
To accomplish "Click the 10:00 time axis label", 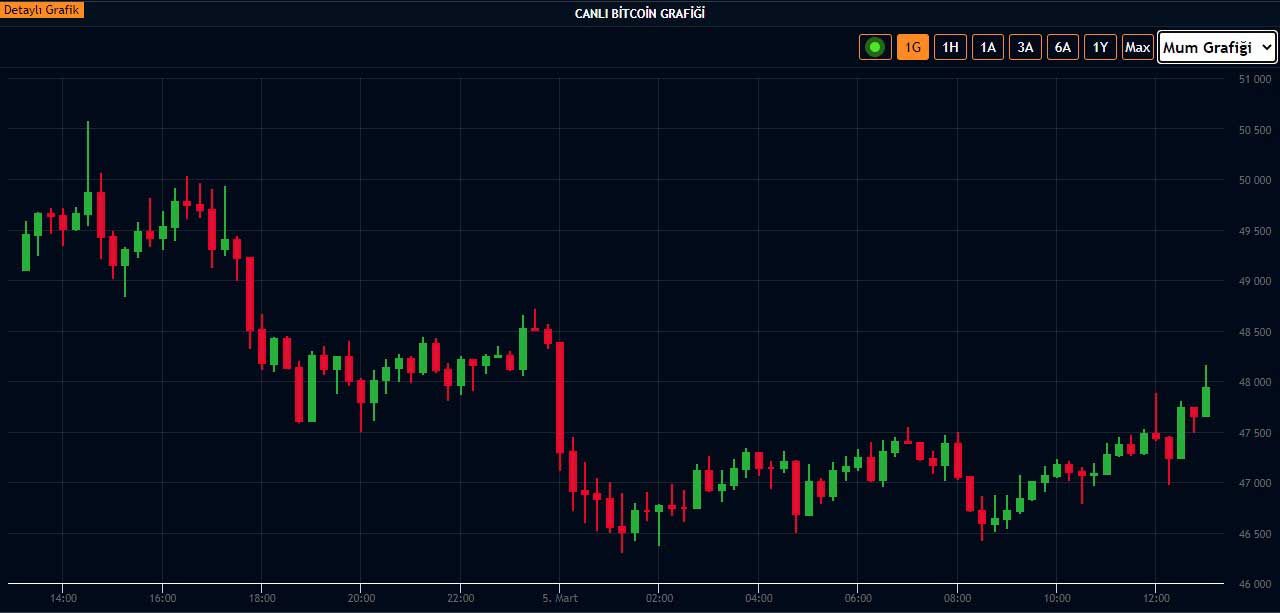I will click(1057, 598).
